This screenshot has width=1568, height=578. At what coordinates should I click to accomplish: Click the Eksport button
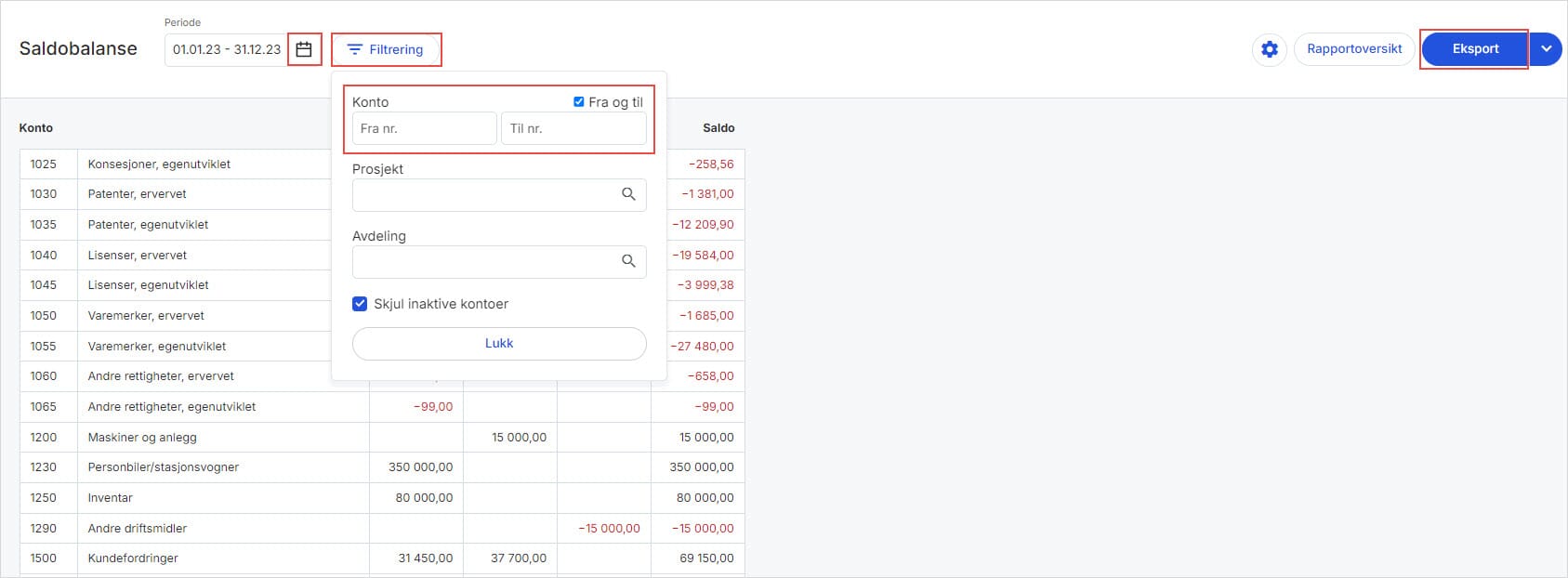[1474, 49]
